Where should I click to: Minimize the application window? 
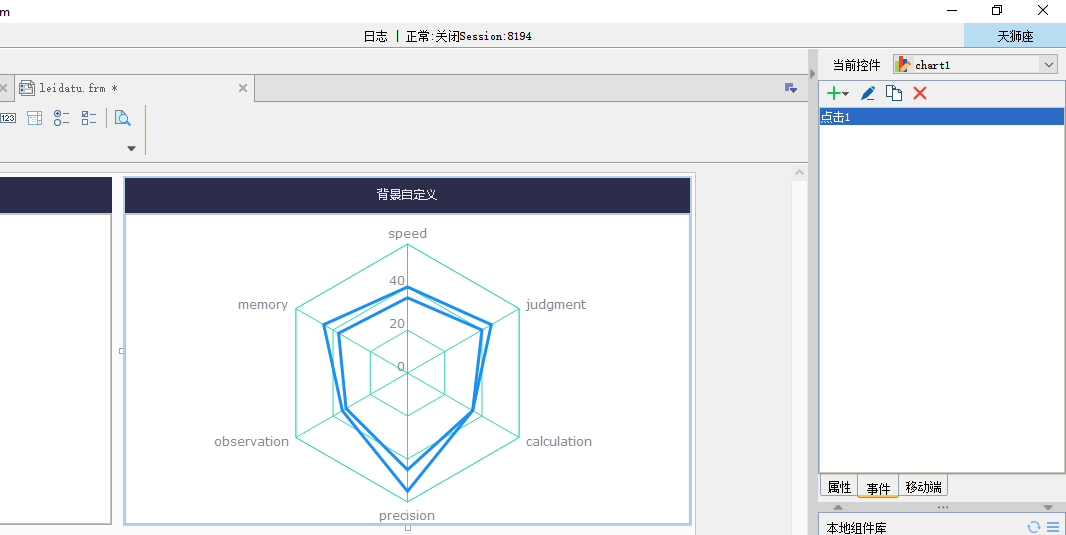[952, 10]
